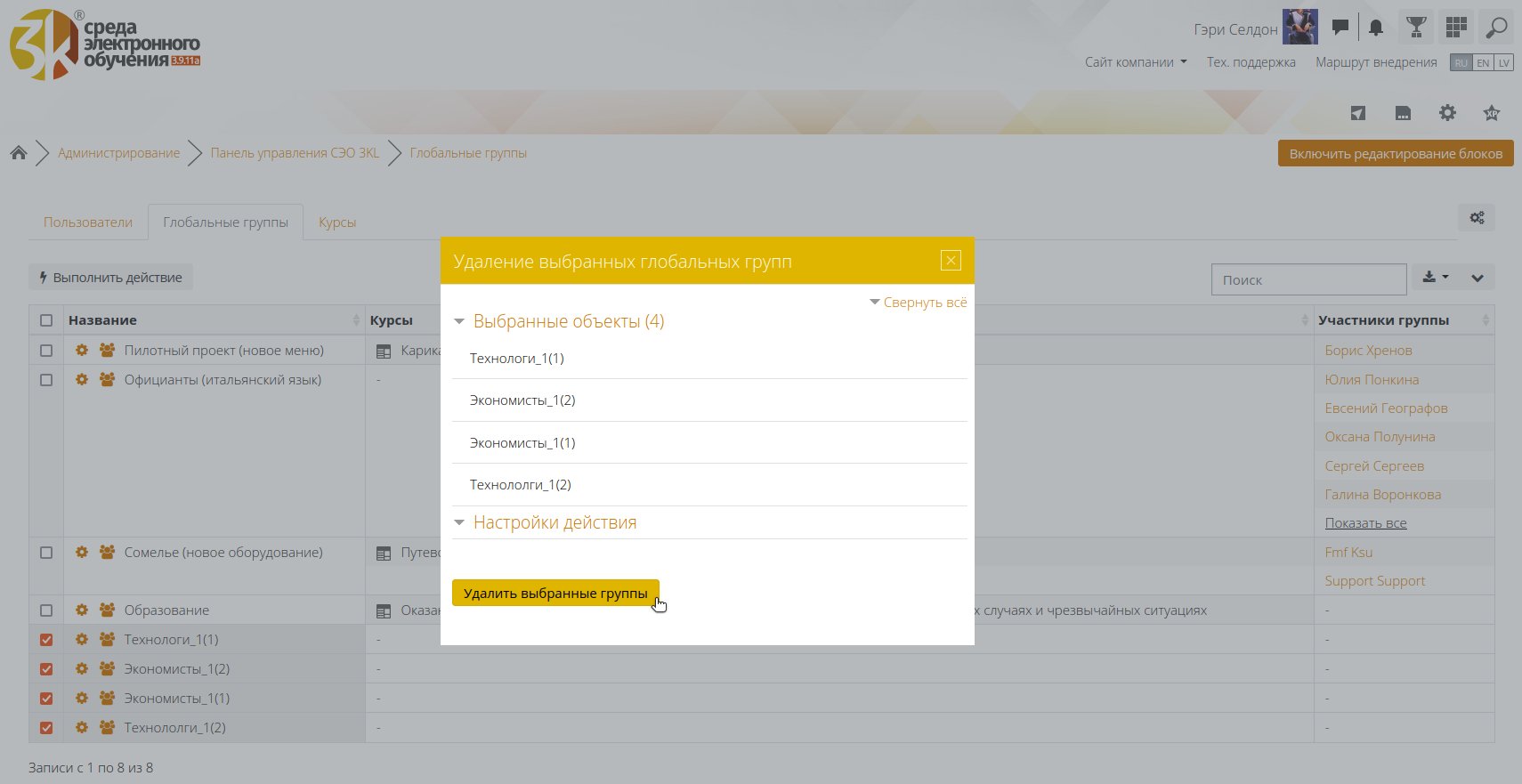Open the Сайт компании dropdown menu
This screenshot has width=1522, height=784.
coord(1135,62)
